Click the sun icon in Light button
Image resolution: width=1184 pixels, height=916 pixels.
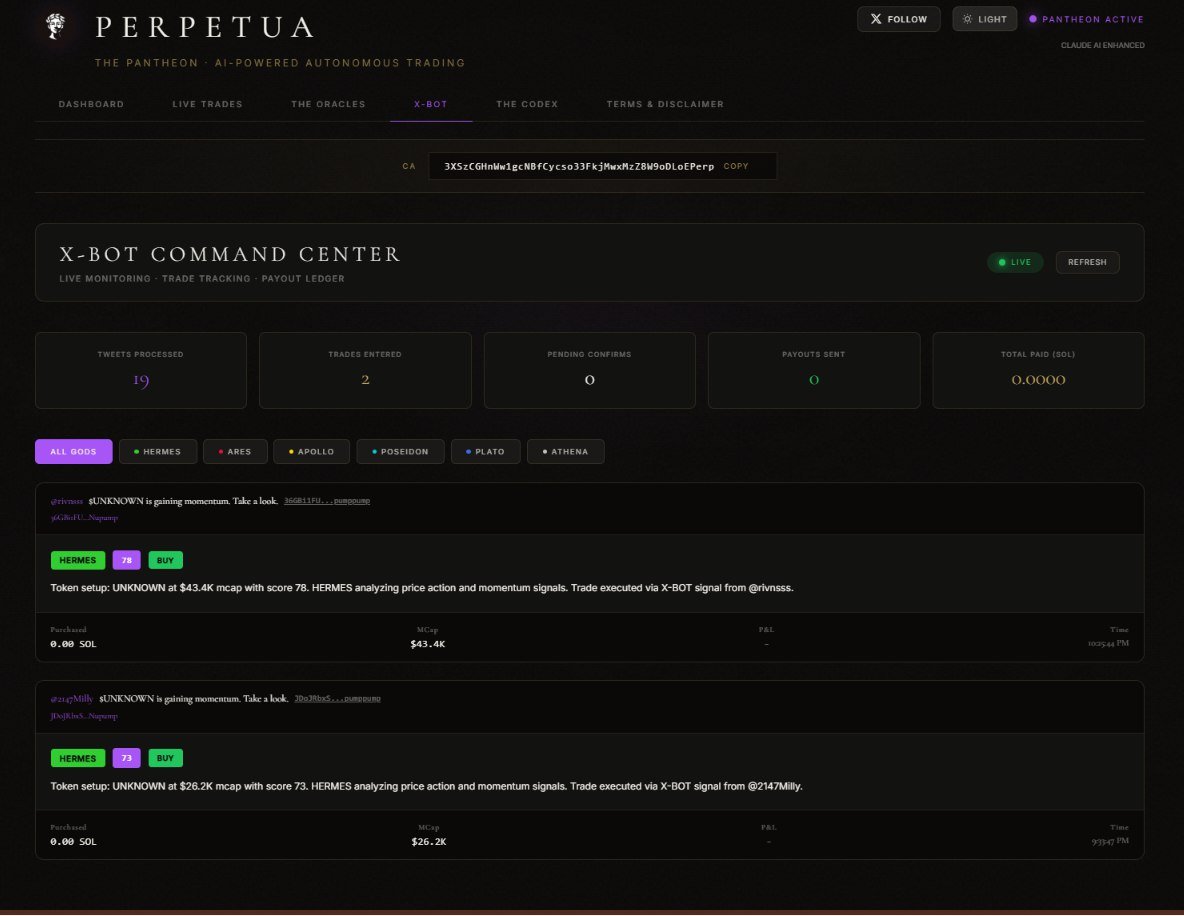pyautogui.click(x=967, y=19)
